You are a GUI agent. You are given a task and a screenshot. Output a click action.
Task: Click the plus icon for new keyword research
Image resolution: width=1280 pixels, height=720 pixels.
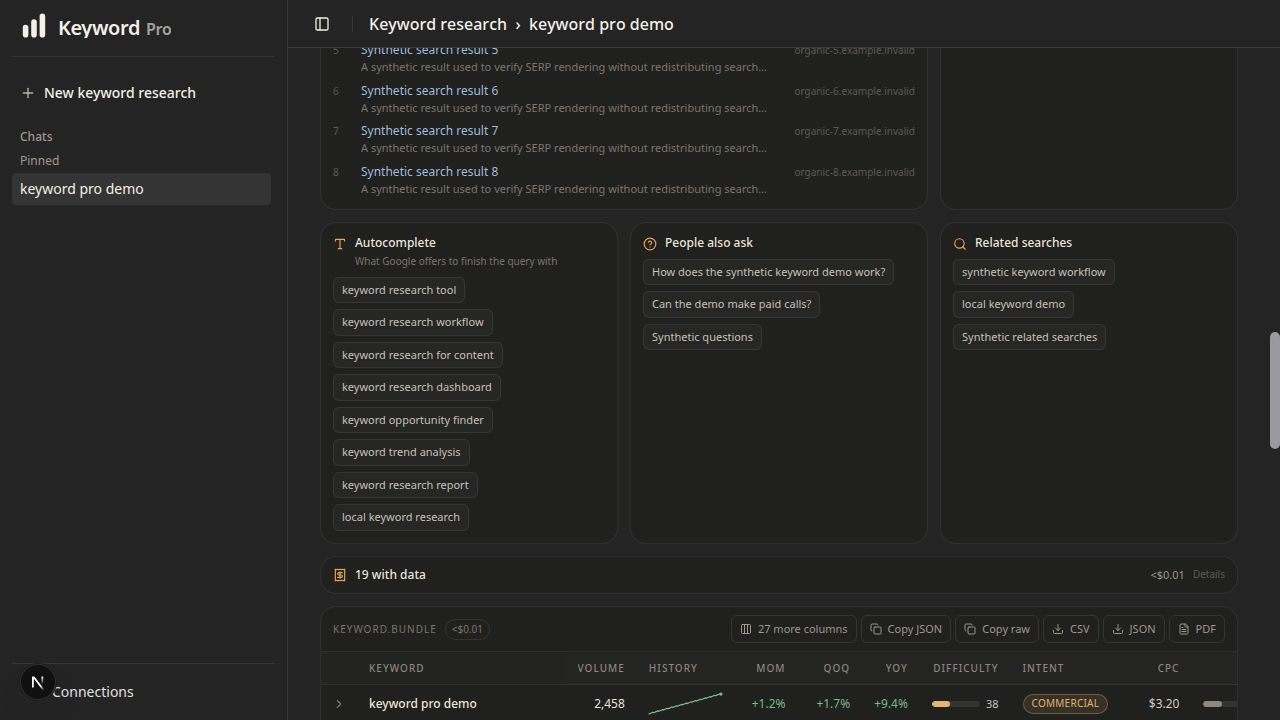[x=28, y=93]
